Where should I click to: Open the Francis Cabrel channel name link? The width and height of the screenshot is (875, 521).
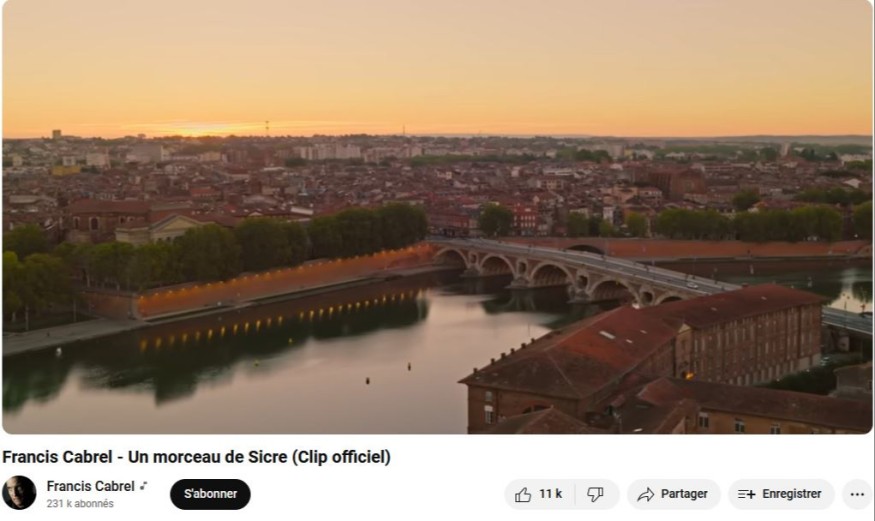(x=90, y=486)
